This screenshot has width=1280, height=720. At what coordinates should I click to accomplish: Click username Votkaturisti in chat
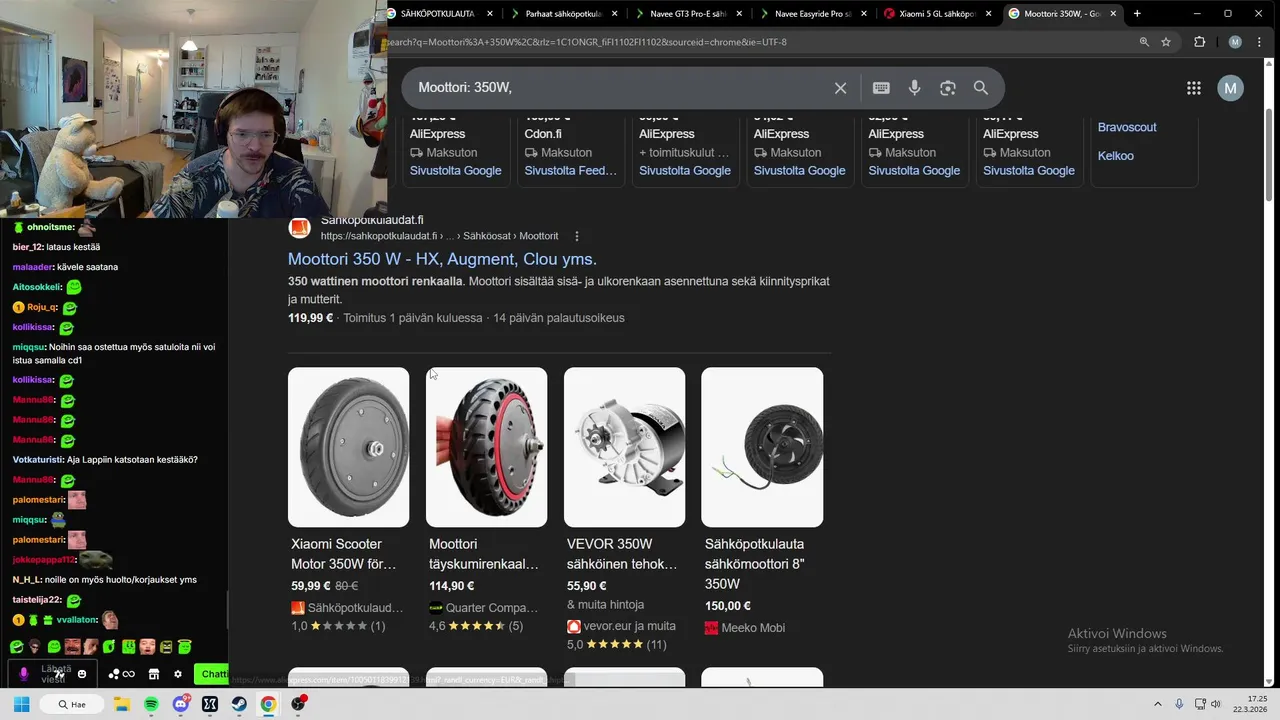click(x=38, y=460)
